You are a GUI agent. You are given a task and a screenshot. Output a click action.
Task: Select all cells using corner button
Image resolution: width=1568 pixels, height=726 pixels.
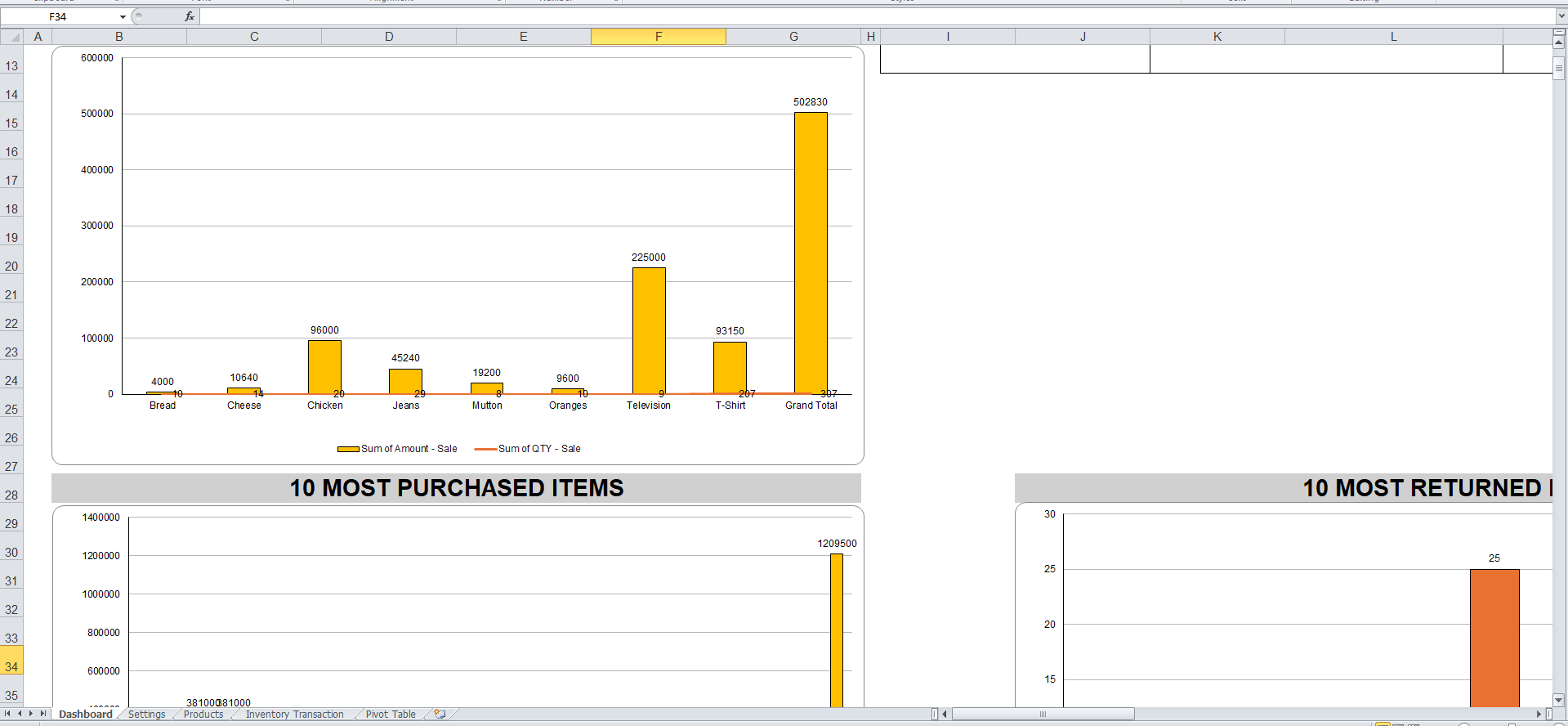click(x=11, y=37)
